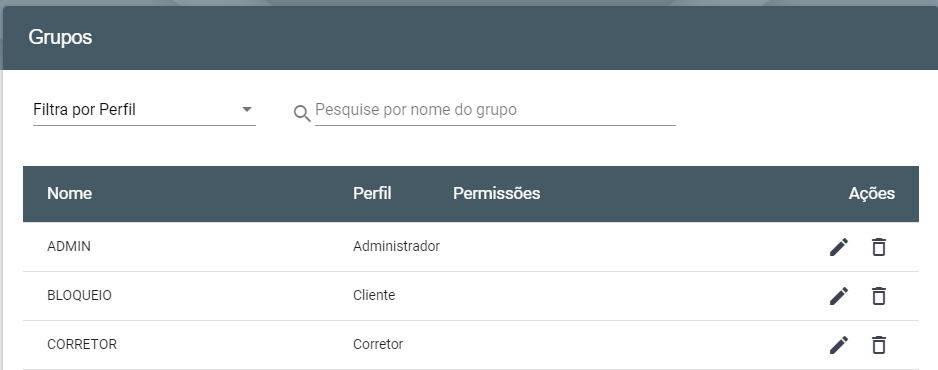Image resolution: width=938 pixels, height=370 pixels.
Task: Focus the Pesquise por nome do grupo field
Action: [495, 110]
